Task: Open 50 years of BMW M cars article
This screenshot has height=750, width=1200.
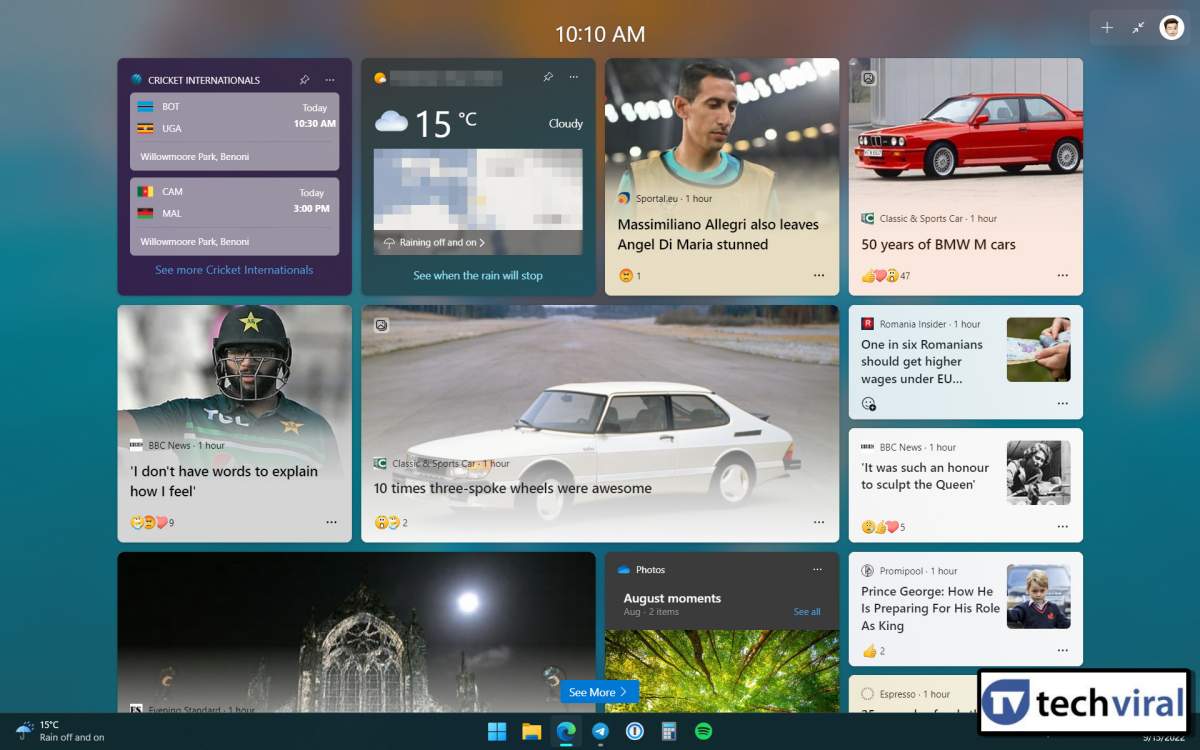Action: 938,244
